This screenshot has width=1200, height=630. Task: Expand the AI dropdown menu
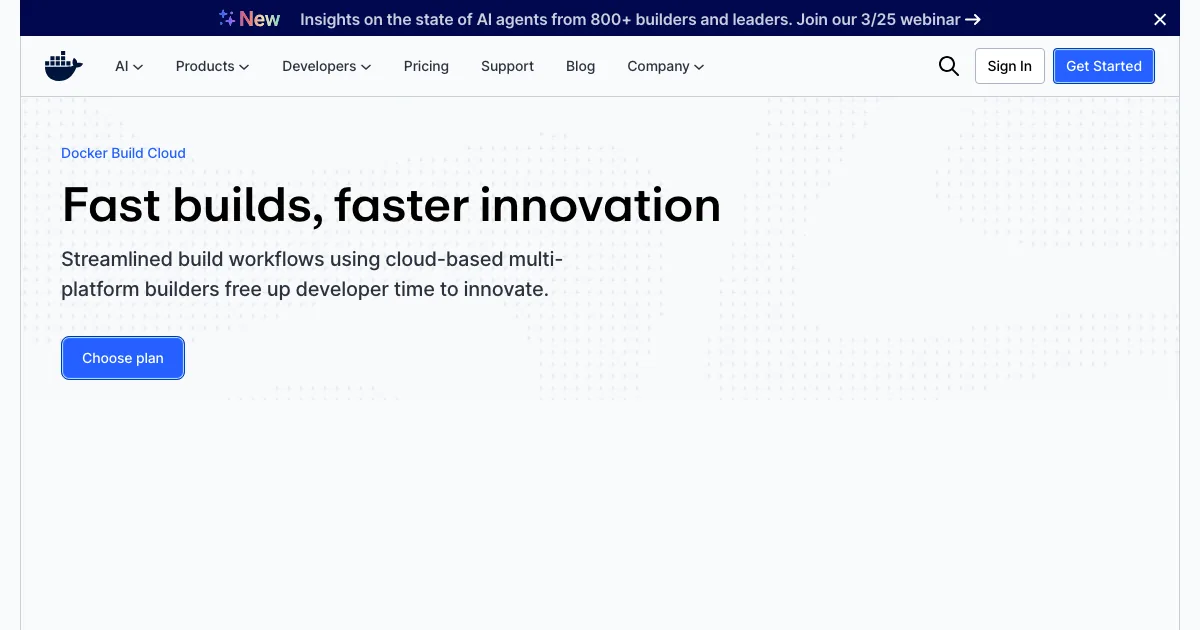tap(129, 66)
